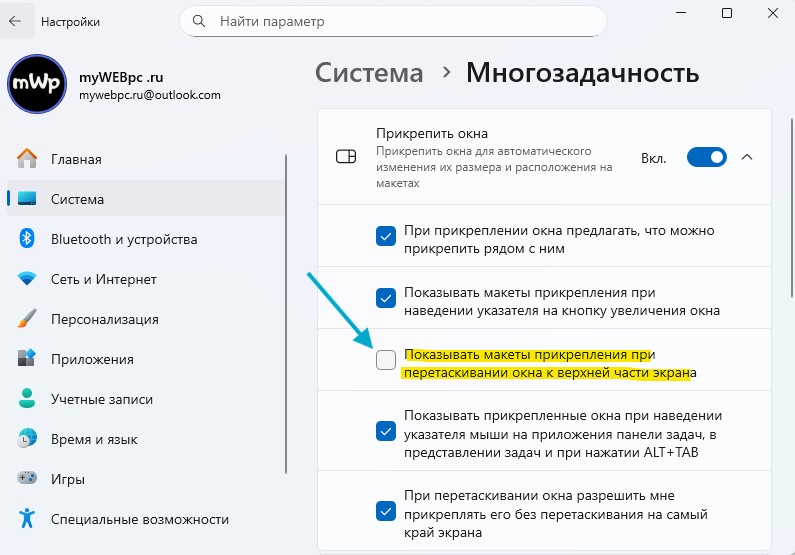Screen dimensions: 795x555
Task: Open Время и язык section
Action: pos(146,439)
